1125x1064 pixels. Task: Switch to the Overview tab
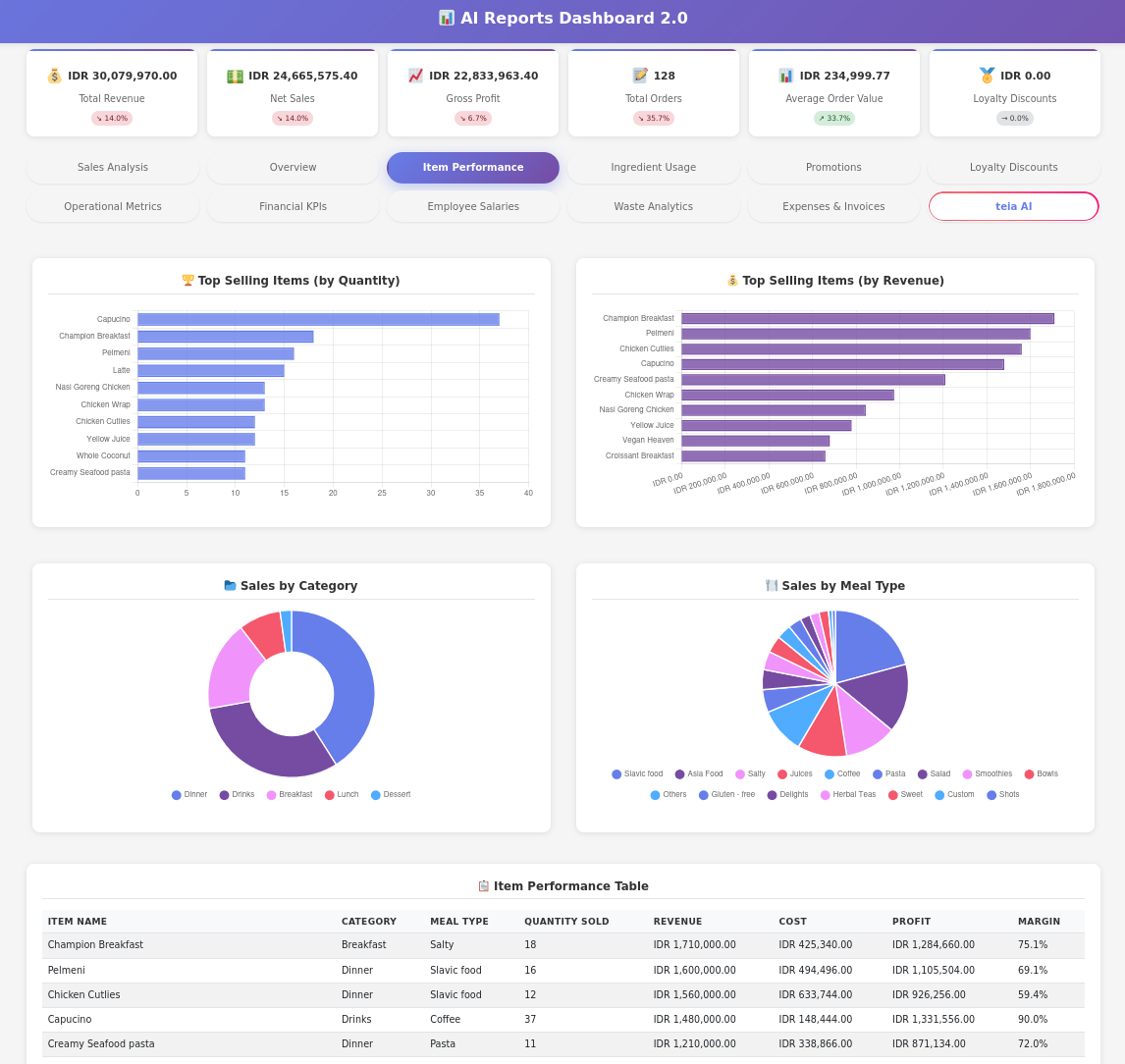click(x=293, y=167)
